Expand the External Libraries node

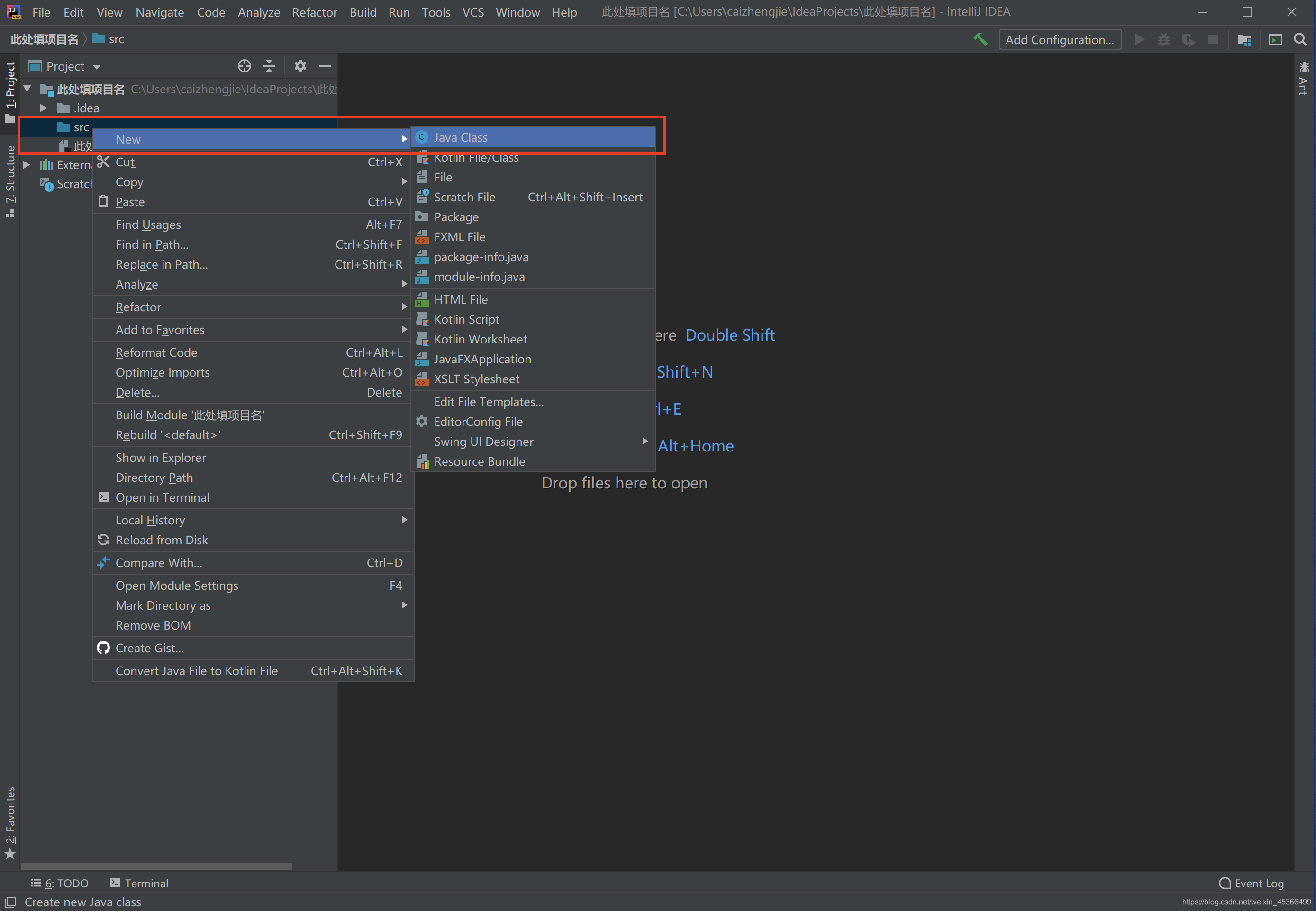coord(26,165)
